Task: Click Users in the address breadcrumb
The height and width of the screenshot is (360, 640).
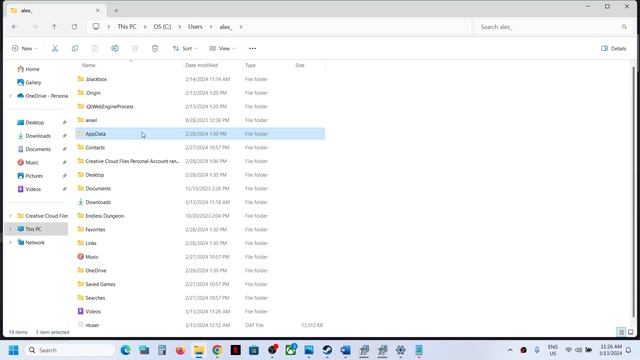Action: (195, 27)
